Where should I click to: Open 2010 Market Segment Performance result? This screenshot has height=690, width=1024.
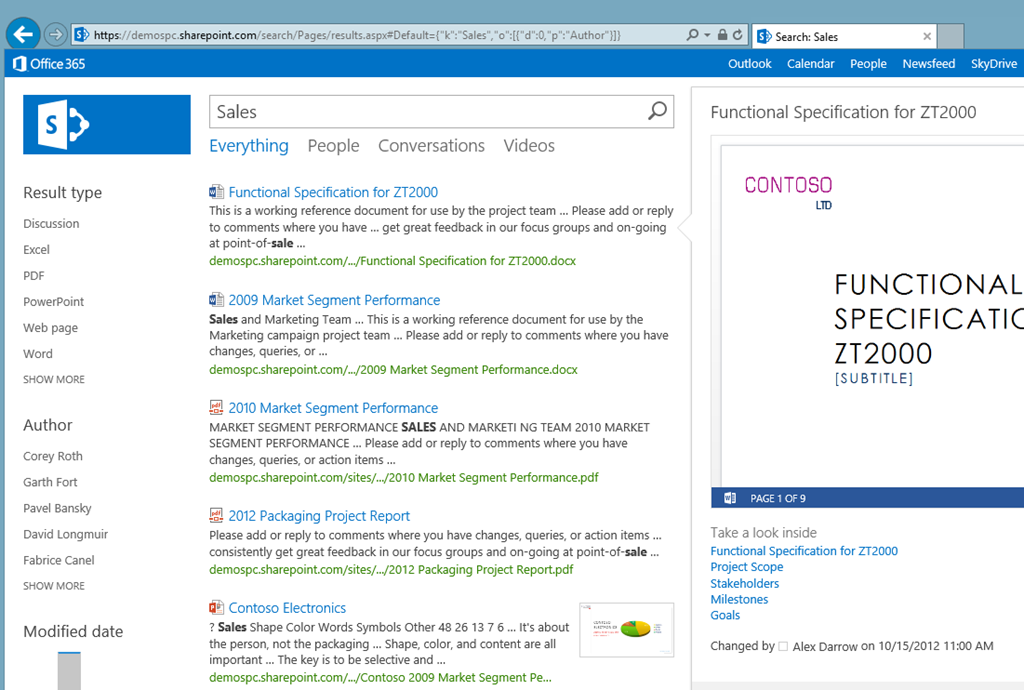click(333, 408)
